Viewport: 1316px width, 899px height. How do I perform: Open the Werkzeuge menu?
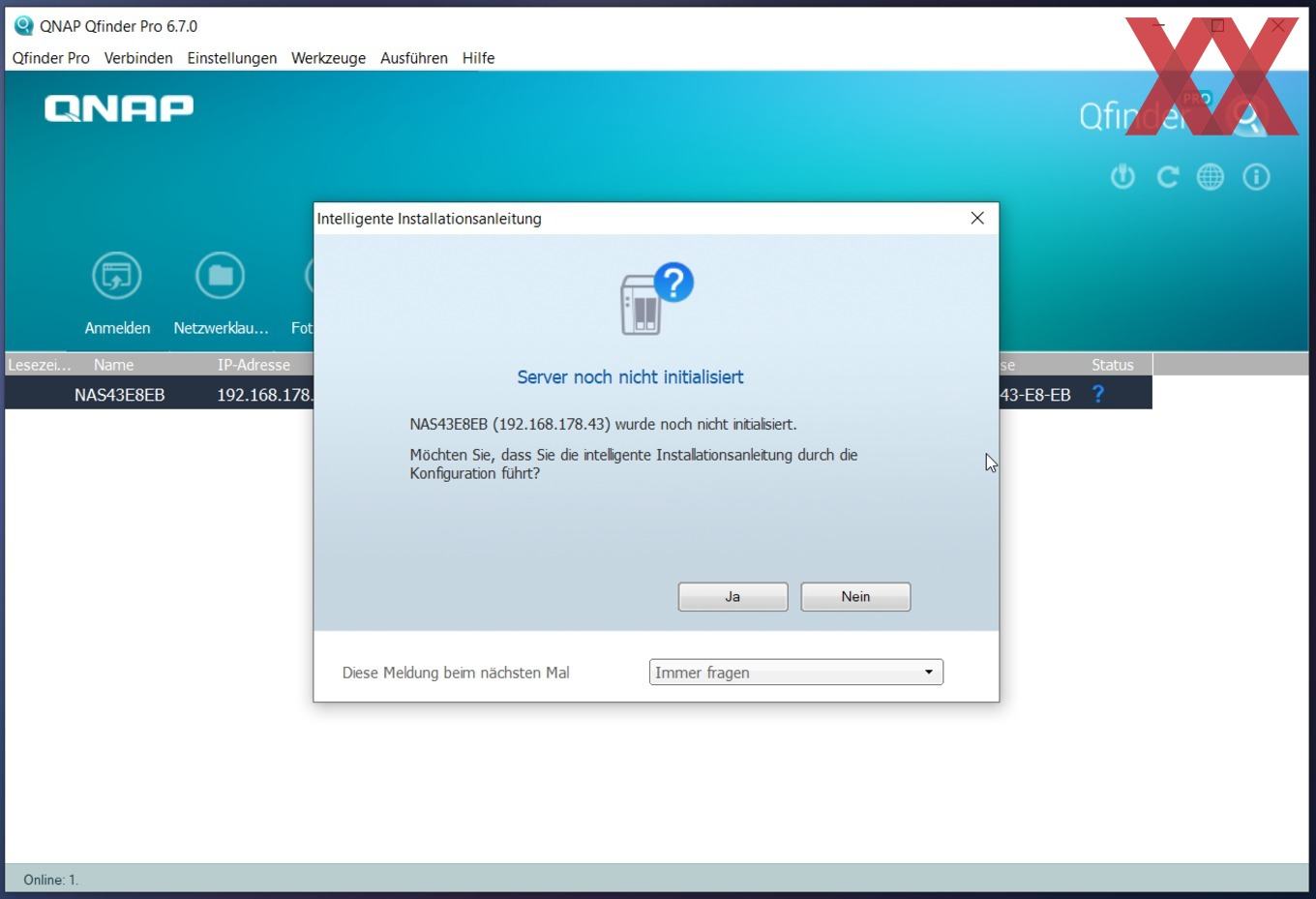pos(329,58)
